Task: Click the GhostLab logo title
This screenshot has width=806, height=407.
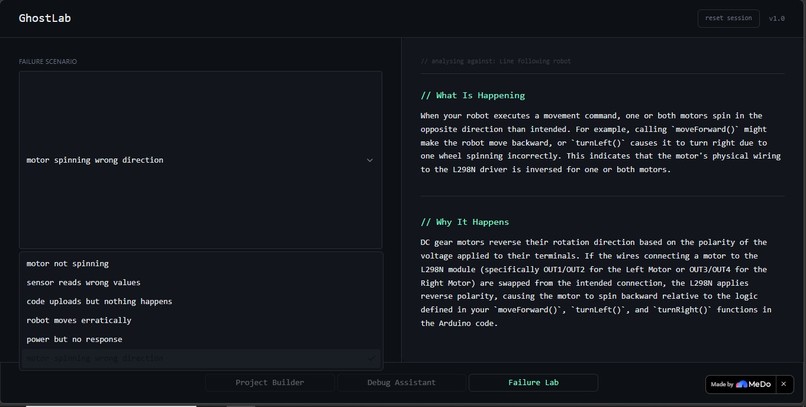Action: click(45, 18)
